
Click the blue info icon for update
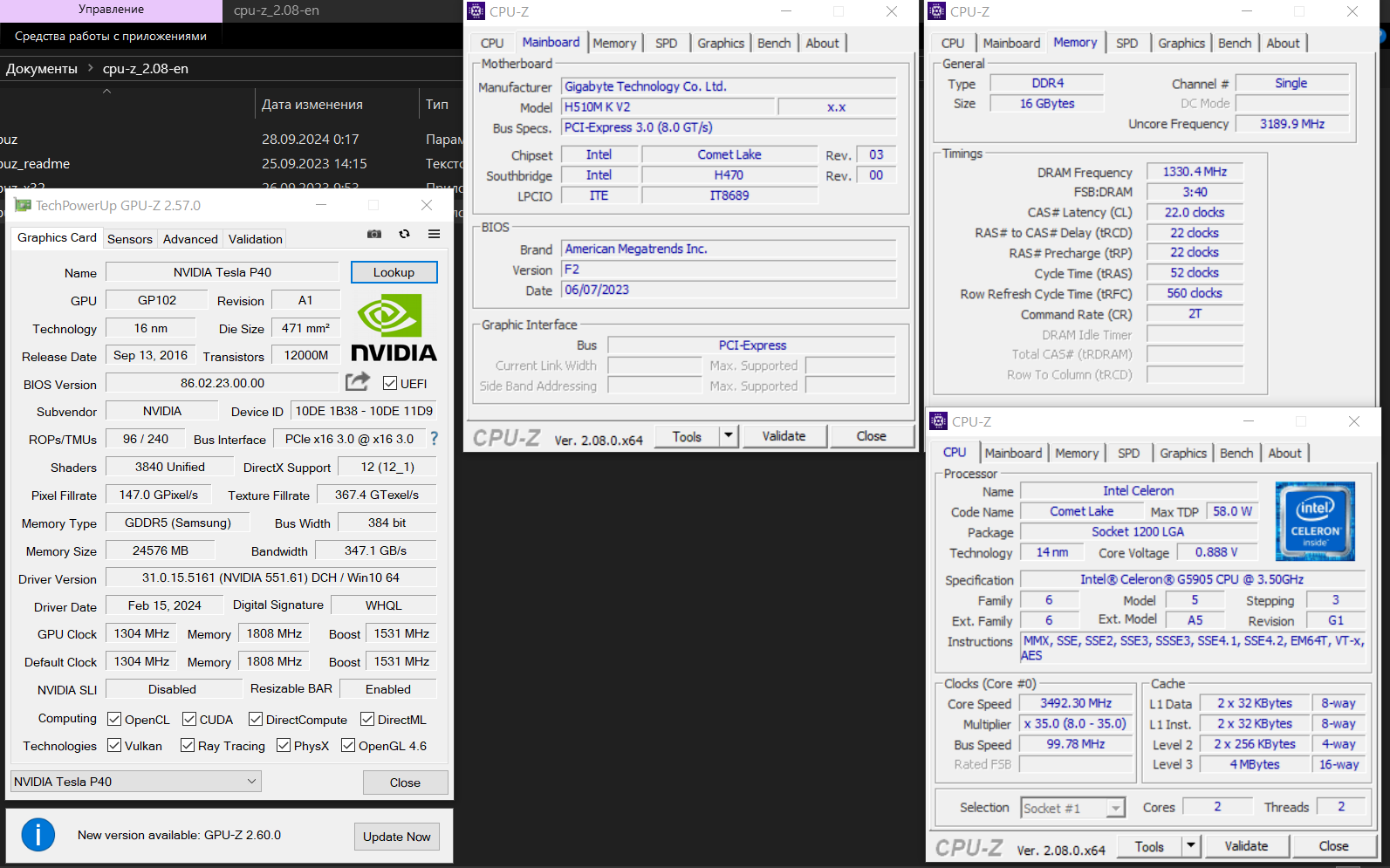pyautogui.click(x=38, y=835)
